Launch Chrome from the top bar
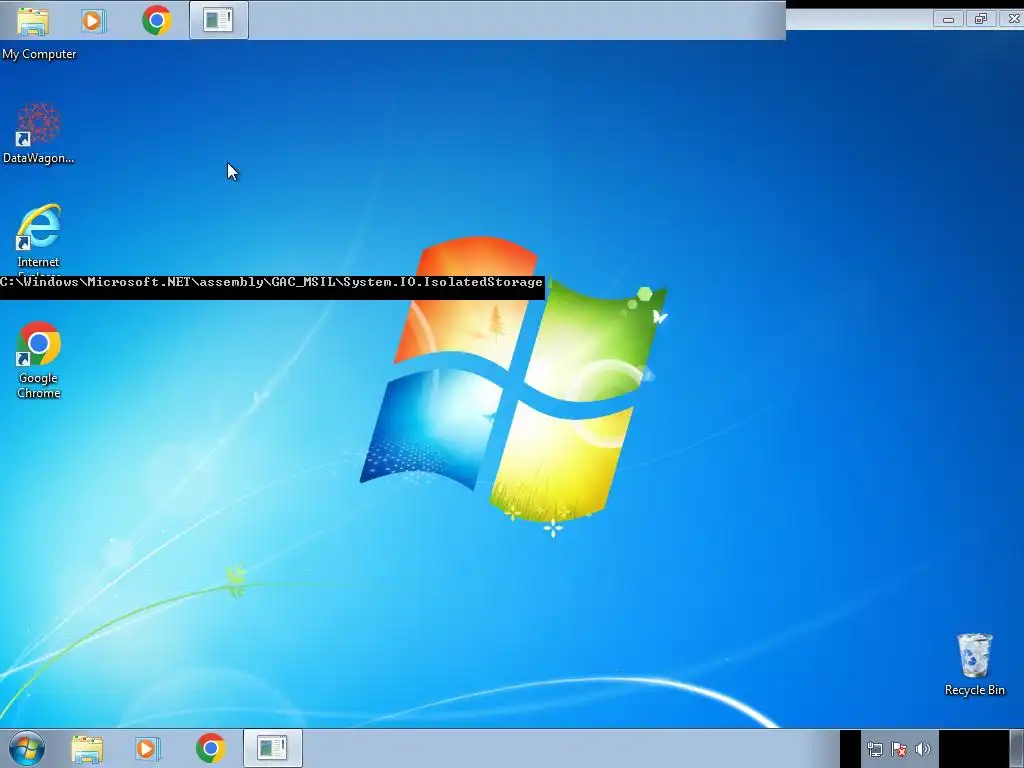 pyautogui.click(x=157, y=20)
